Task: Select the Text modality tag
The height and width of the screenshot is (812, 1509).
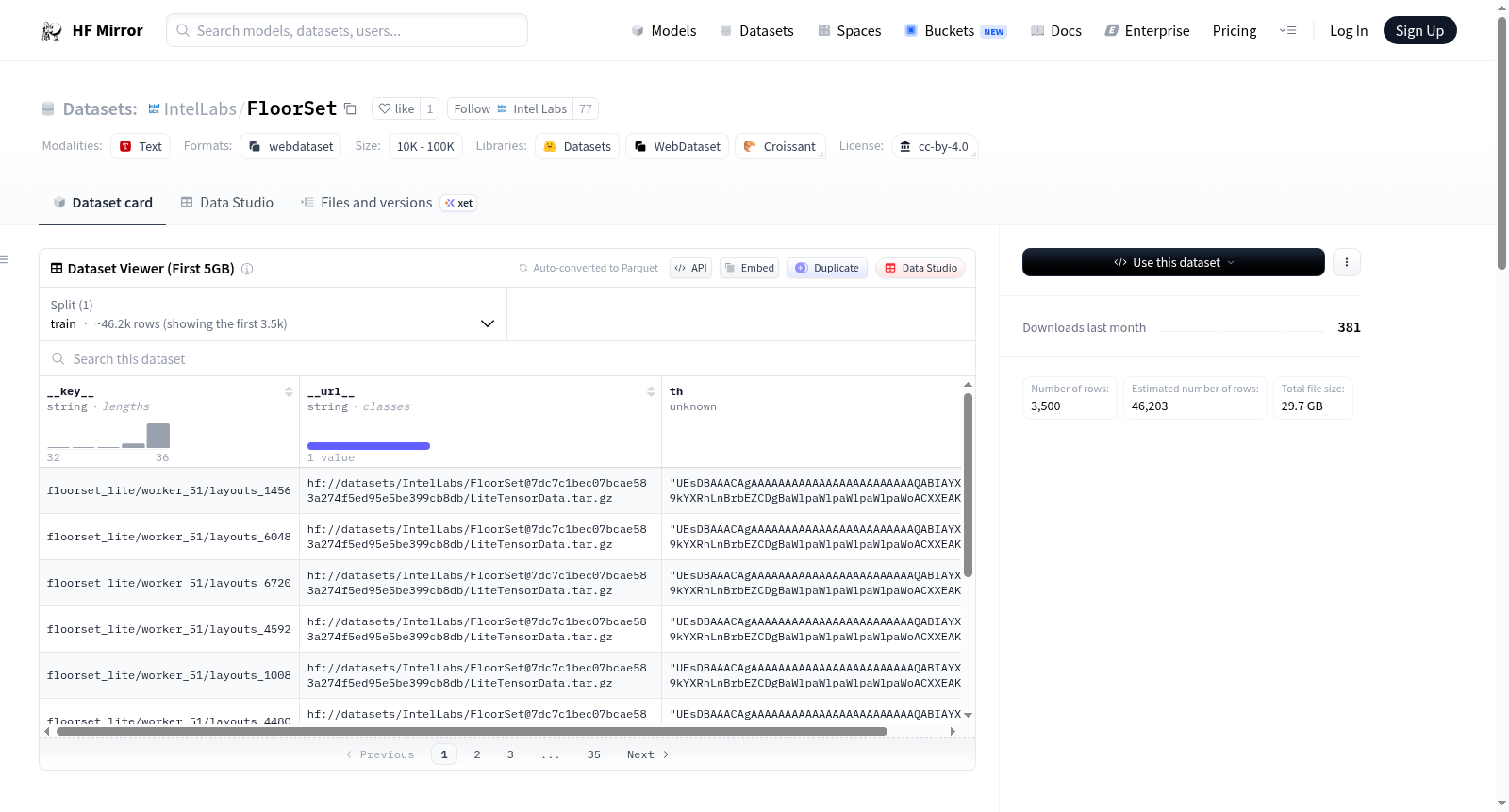Action: tap(141, 146)
